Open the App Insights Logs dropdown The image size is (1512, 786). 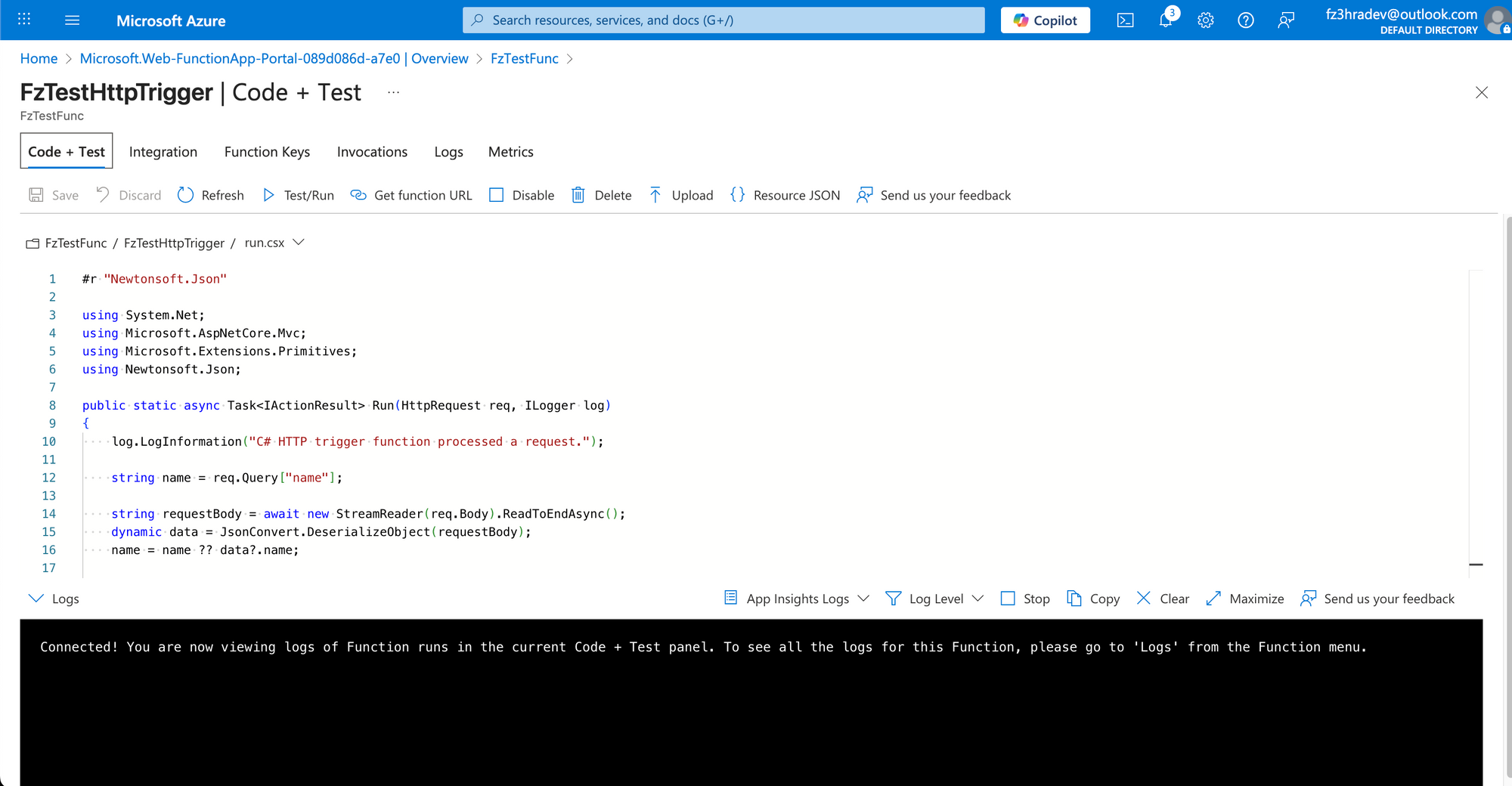point(863,599)
